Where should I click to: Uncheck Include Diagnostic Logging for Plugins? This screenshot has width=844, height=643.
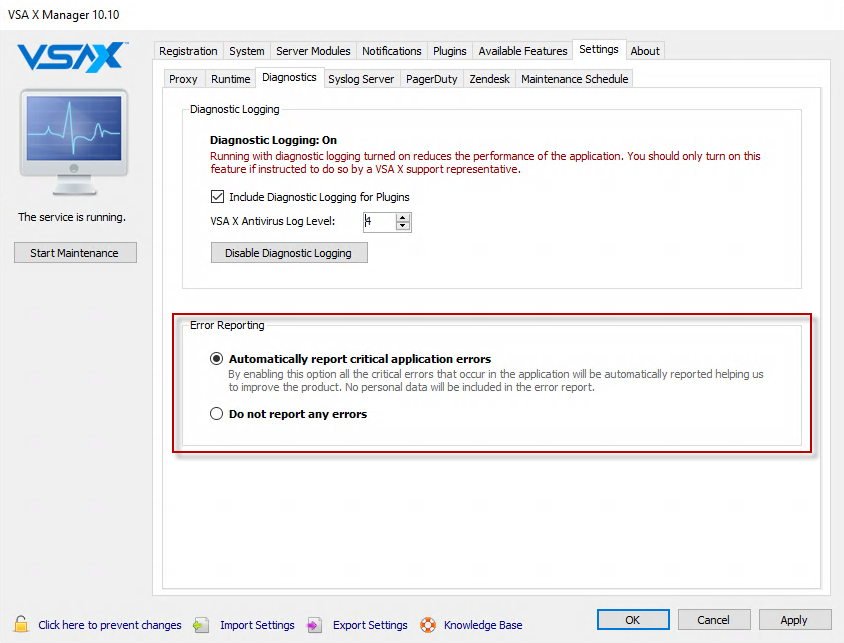pos(217,196)
